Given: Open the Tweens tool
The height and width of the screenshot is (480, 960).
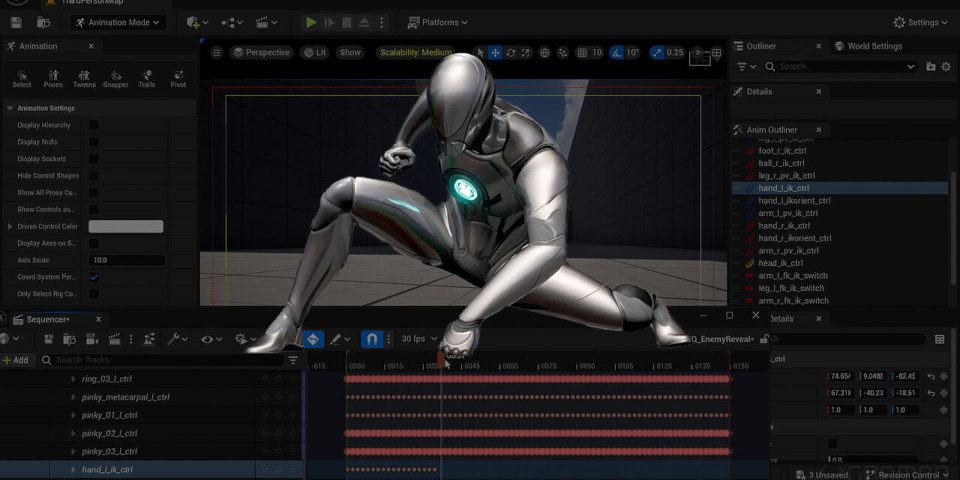Looking at the screenshot, I should pyautogui.click(x=84, y=78).
